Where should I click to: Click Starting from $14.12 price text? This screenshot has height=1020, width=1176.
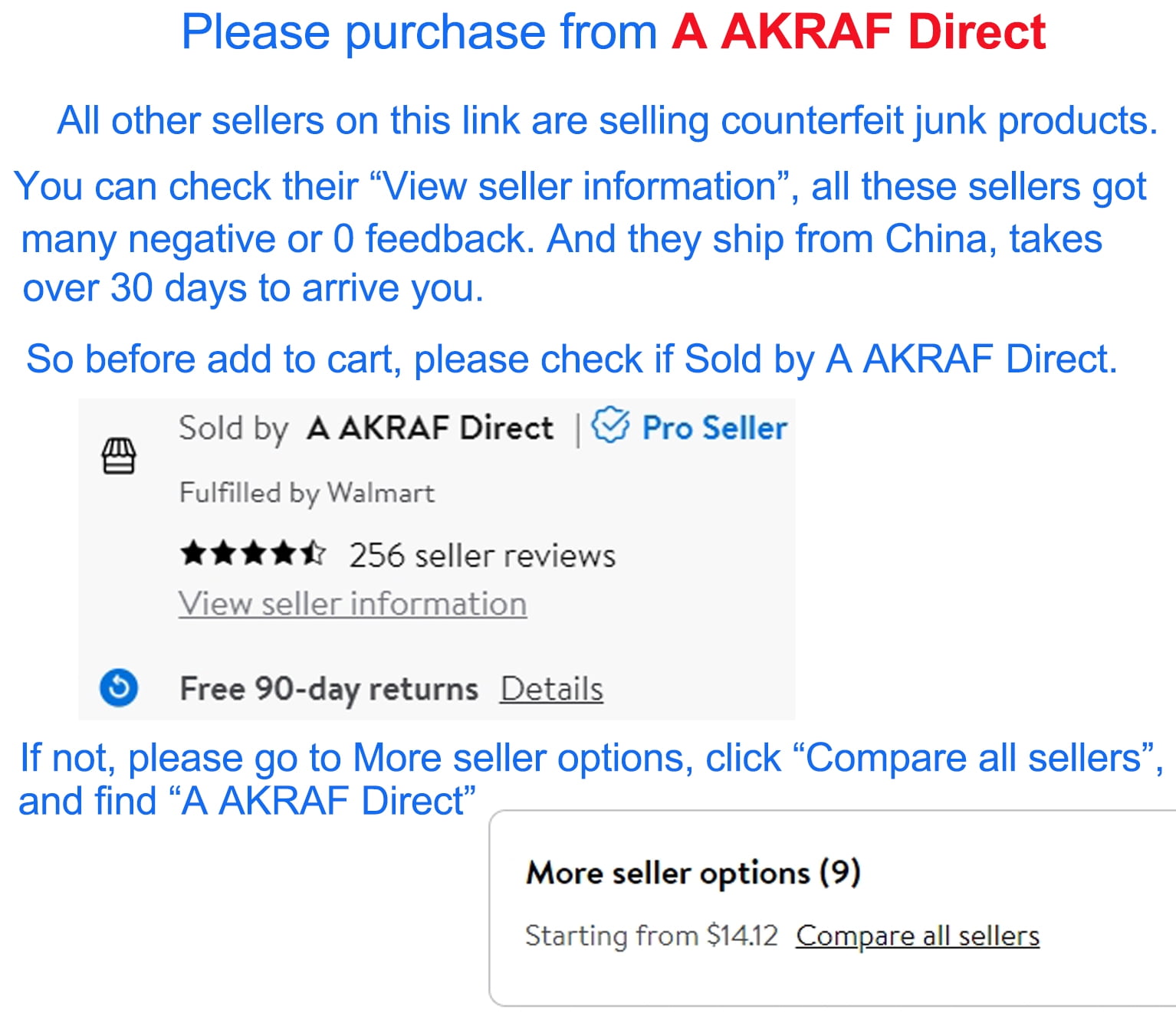(x=652, y=936)
